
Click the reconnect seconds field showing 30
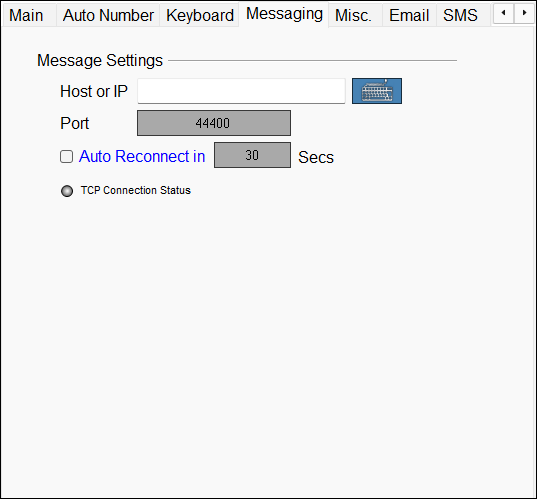point(252,155)
